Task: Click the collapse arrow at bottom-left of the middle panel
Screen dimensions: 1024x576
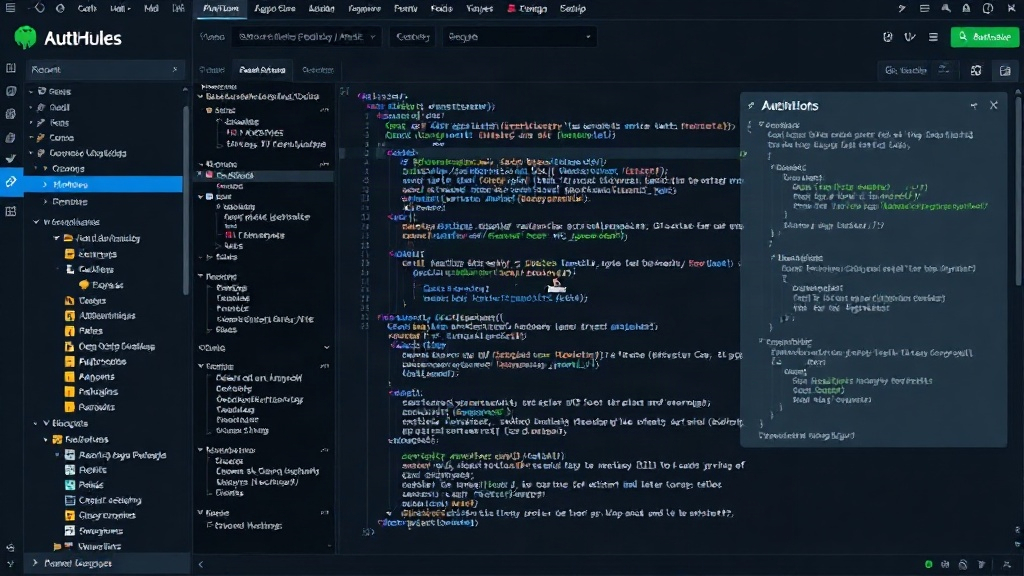Action: (x=200, y=564)
